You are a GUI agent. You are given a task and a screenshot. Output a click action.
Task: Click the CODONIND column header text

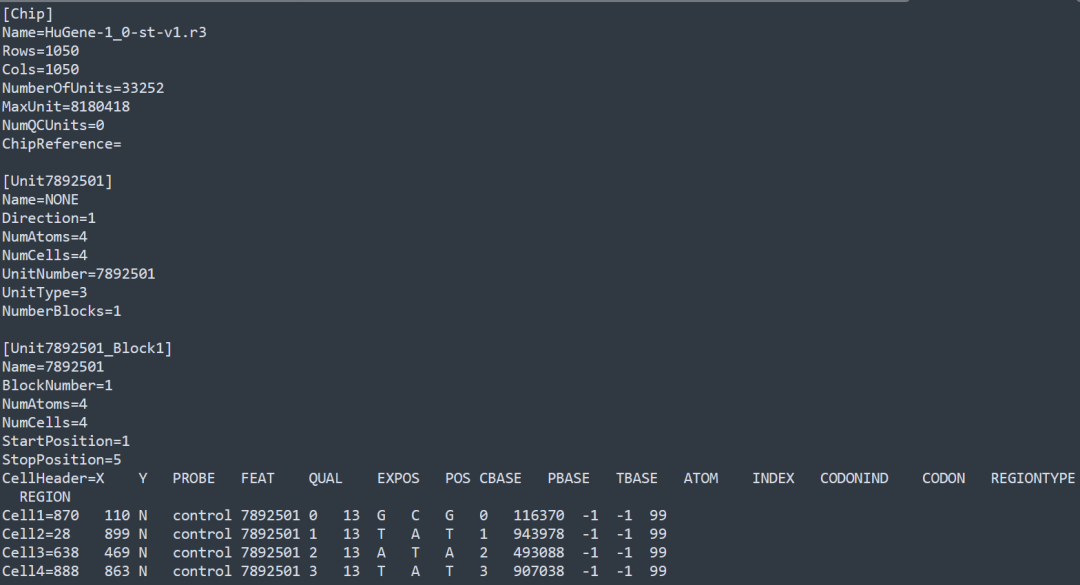(x=854, y=479)
